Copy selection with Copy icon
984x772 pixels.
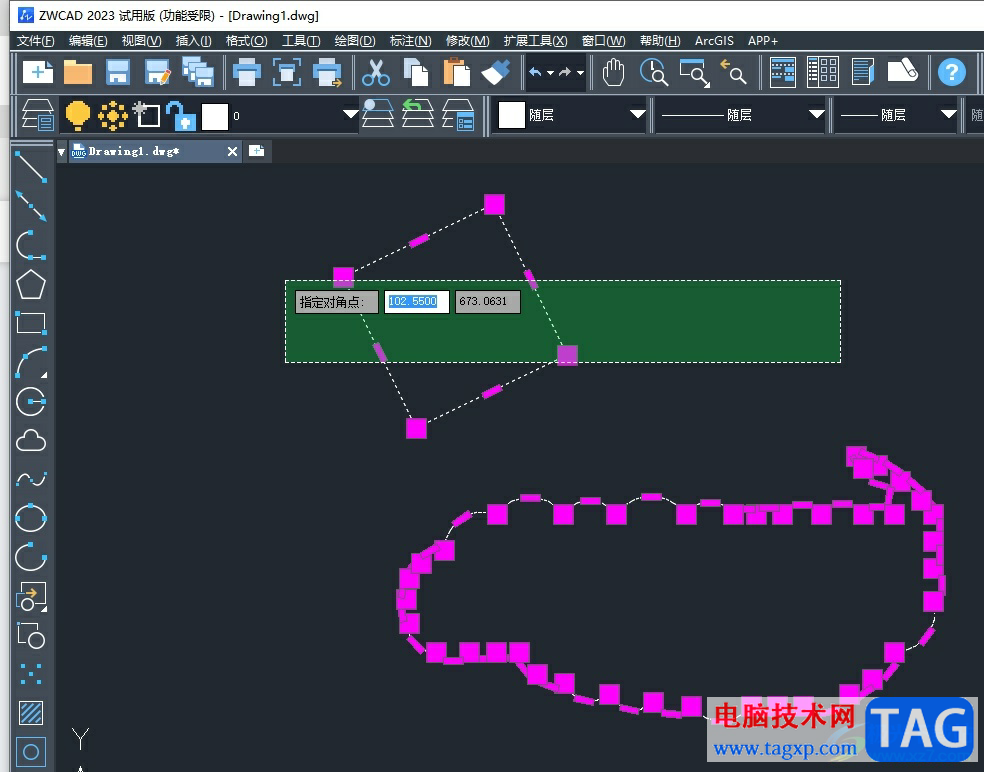tap(415, 72)
